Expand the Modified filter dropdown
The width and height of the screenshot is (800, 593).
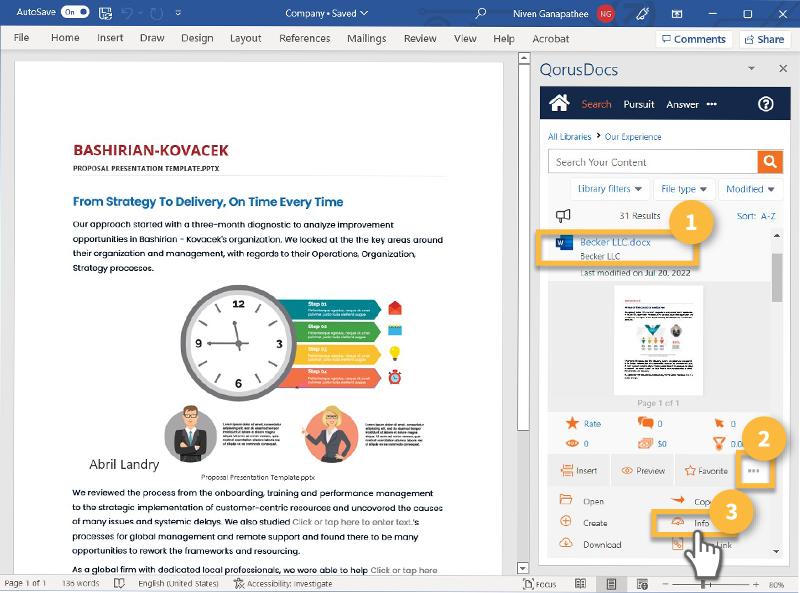click(749, 189)
